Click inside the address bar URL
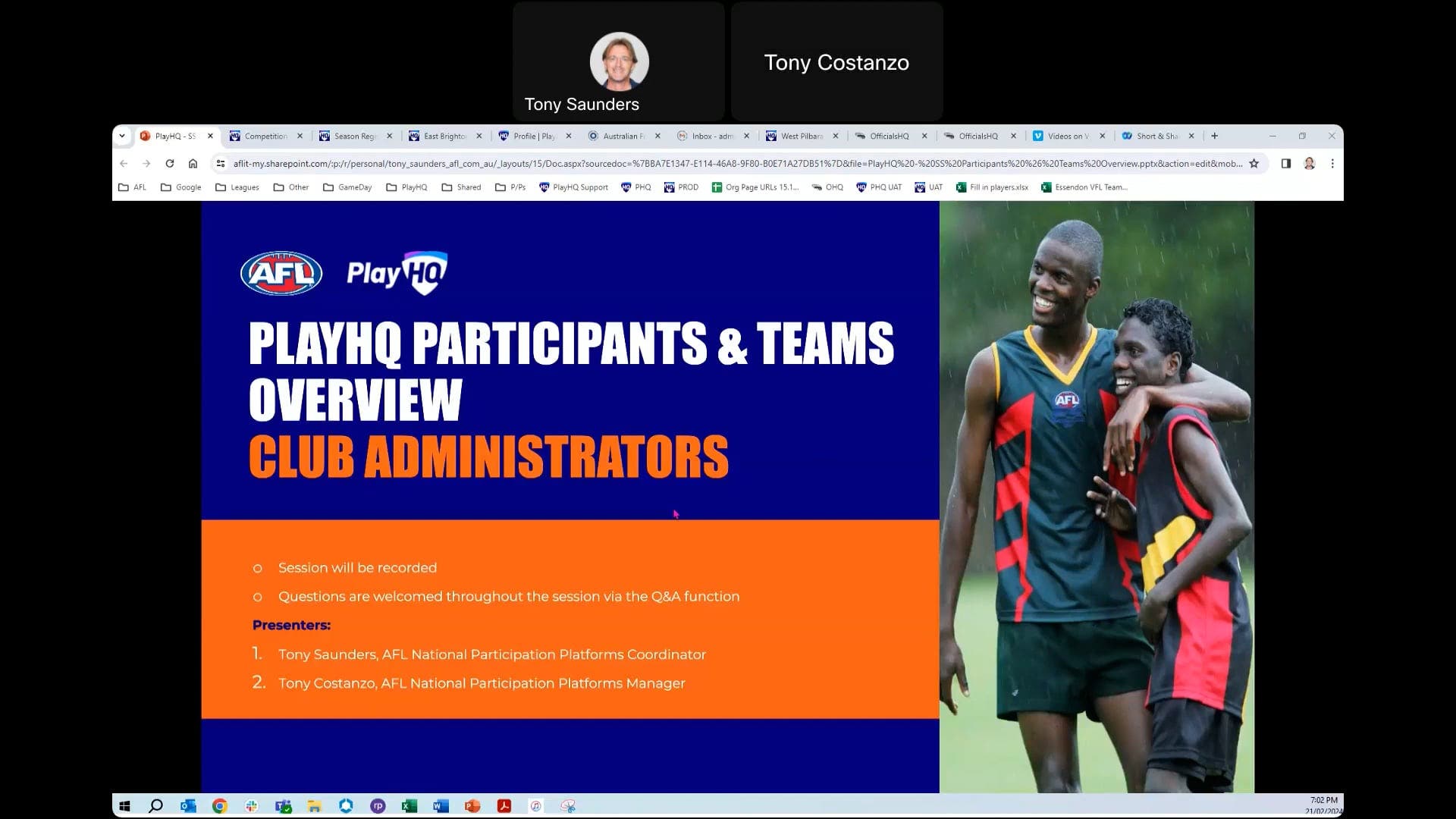Viewport: 1456px width, 819px height. click(x=531, y=163)
